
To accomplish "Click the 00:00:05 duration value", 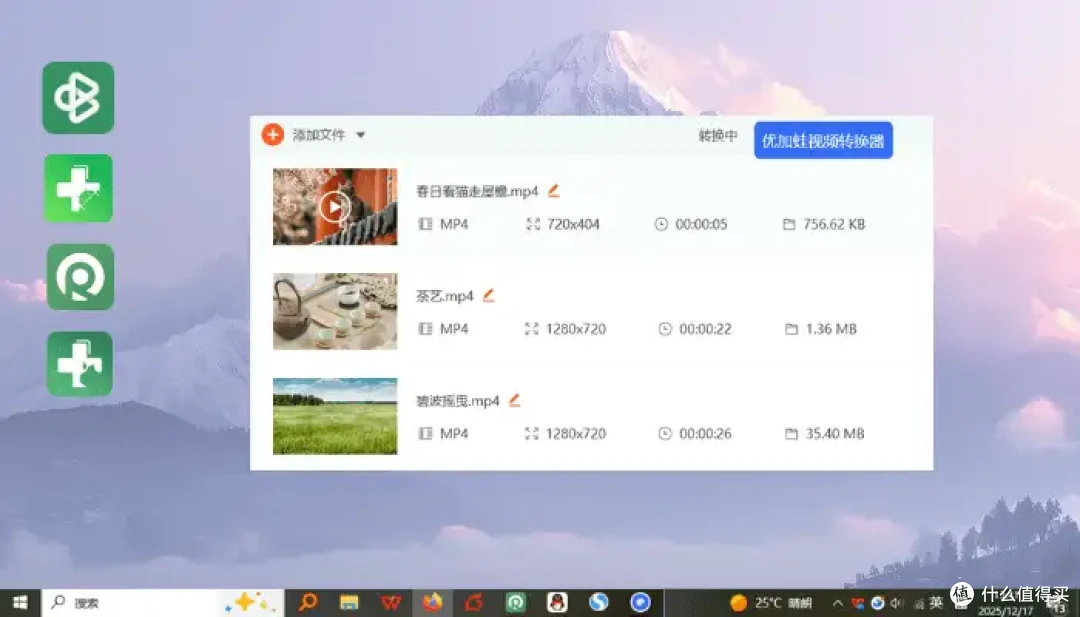I will point(701,224).
